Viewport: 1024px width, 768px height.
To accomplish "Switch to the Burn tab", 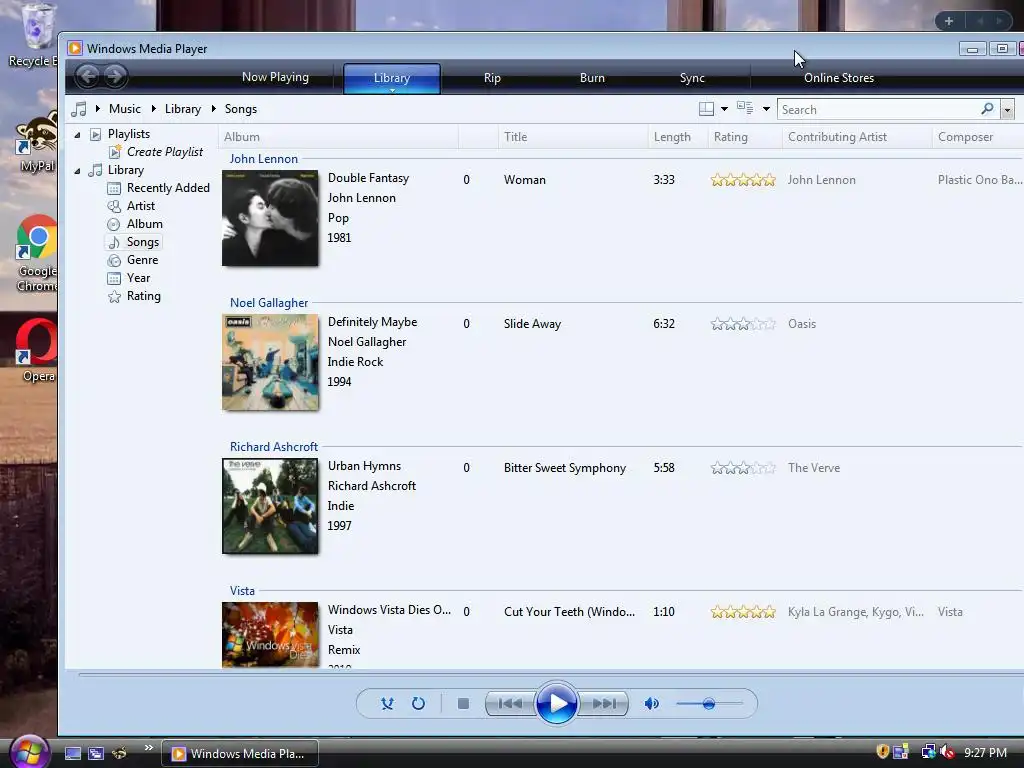I will (592, 78).
